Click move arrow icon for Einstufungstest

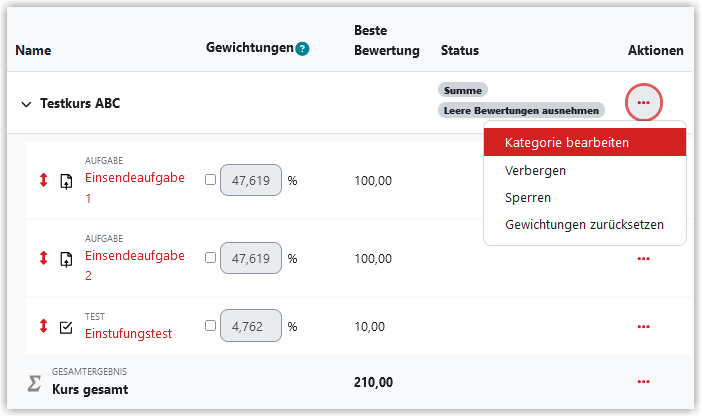point(43,326)
